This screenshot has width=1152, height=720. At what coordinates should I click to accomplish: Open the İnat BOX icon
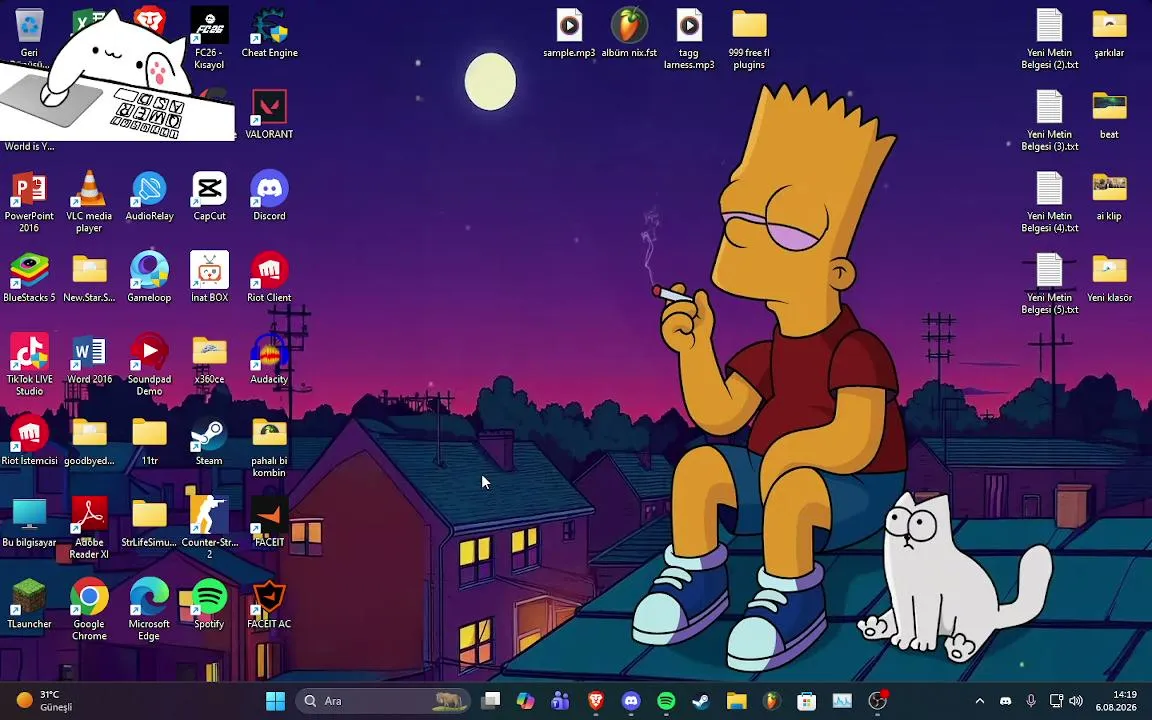coord(209,278)
